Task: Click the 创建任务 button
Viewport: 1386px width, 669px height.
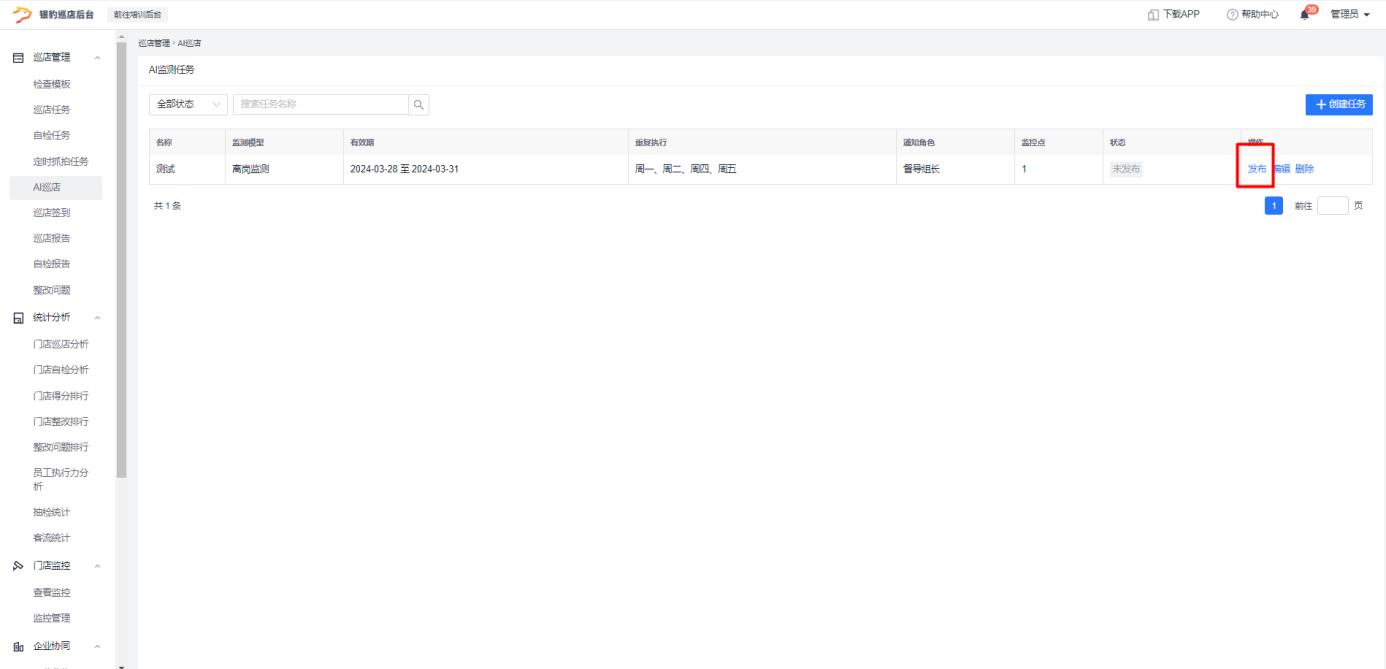Action: [x=1339, y=104]
